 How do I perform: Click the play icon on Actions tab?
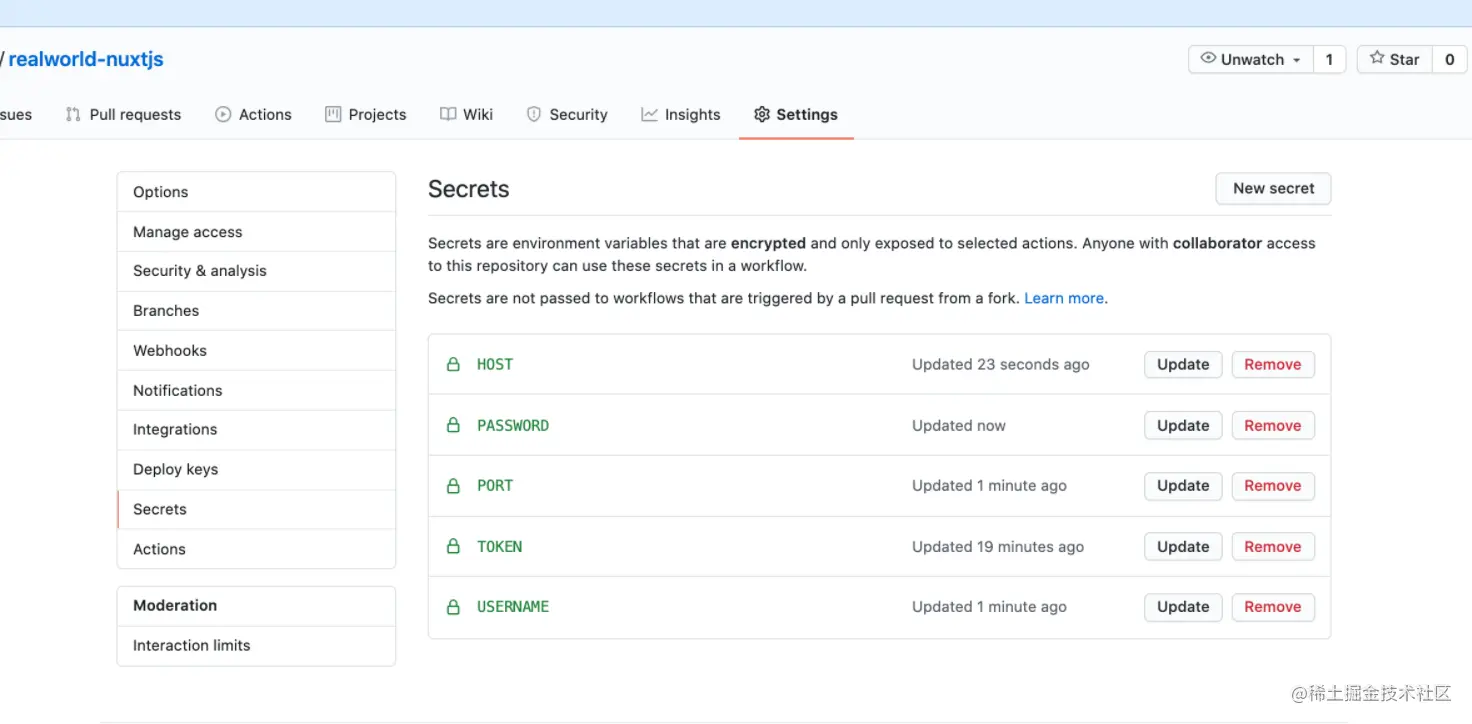click(223, 115)
